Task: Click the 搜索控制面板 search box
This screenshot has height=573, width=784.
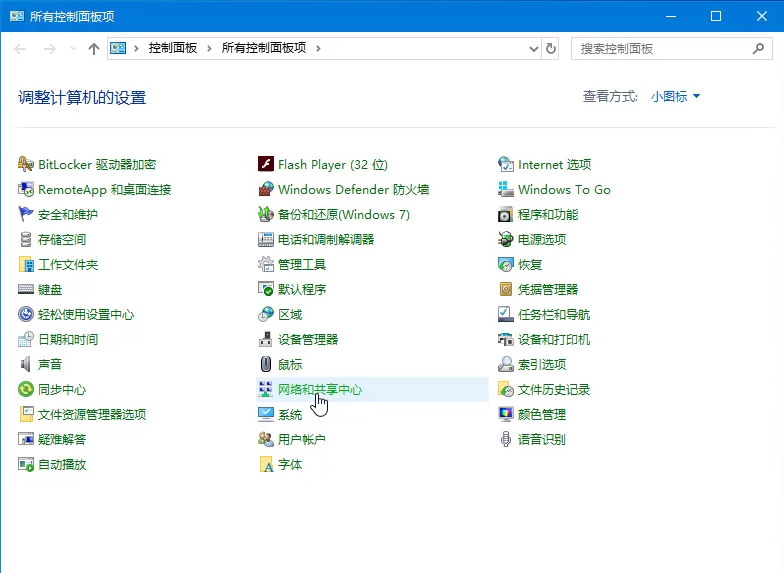Action: click(672, 48)
